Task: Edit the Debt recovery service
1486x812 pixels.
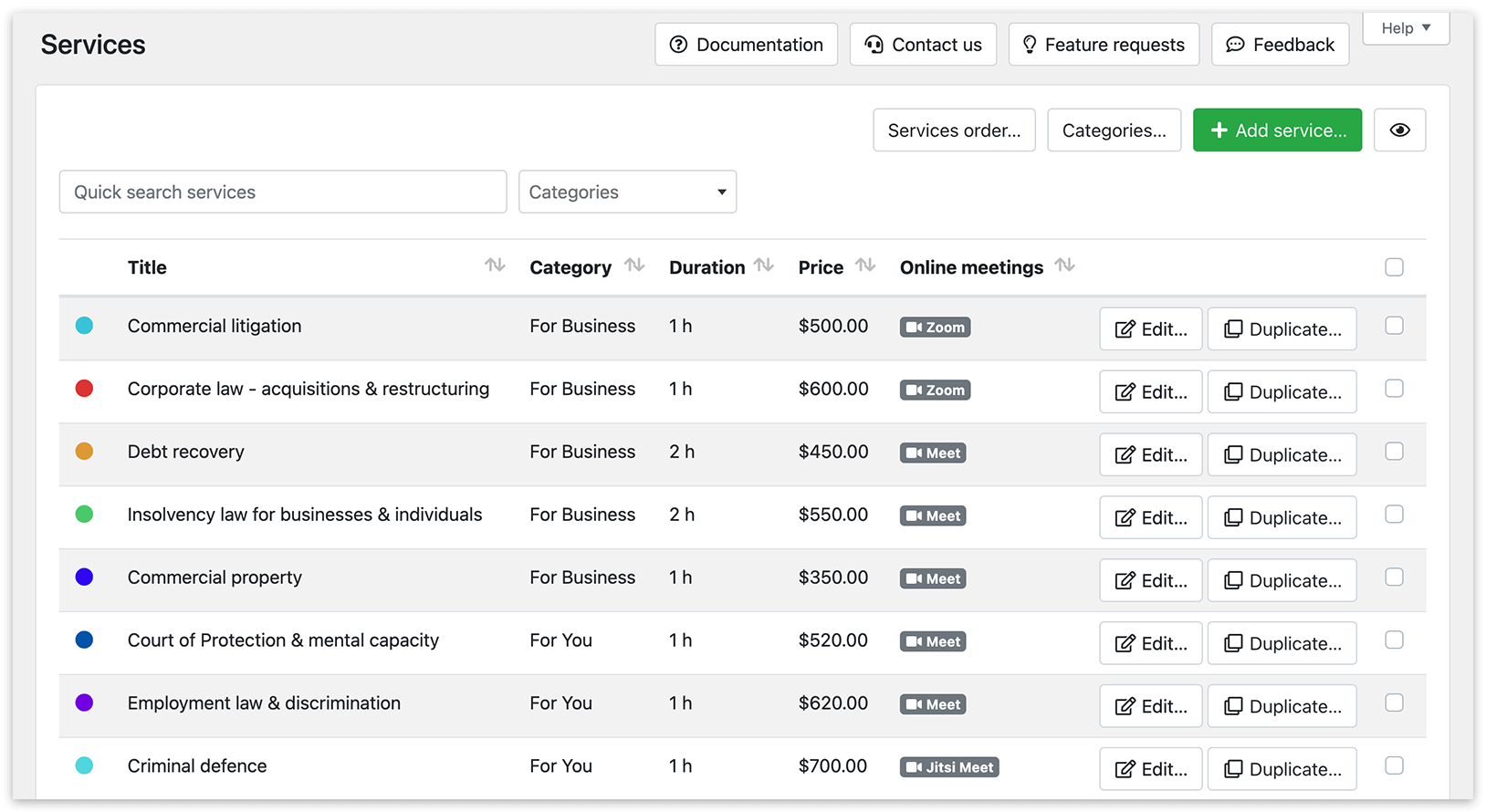Action: click(1151, 455)
